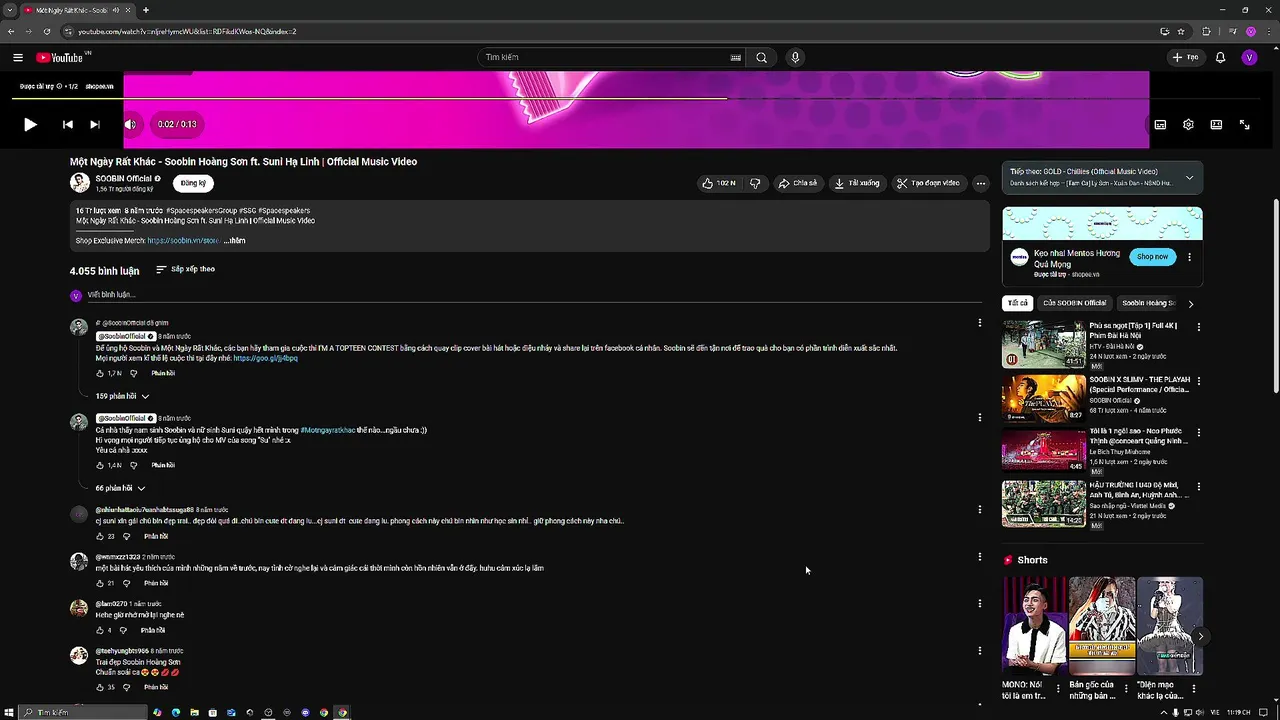Open the Windows Start menu
Viewport: 1280px width, 720px height.
tap(9, 712)
